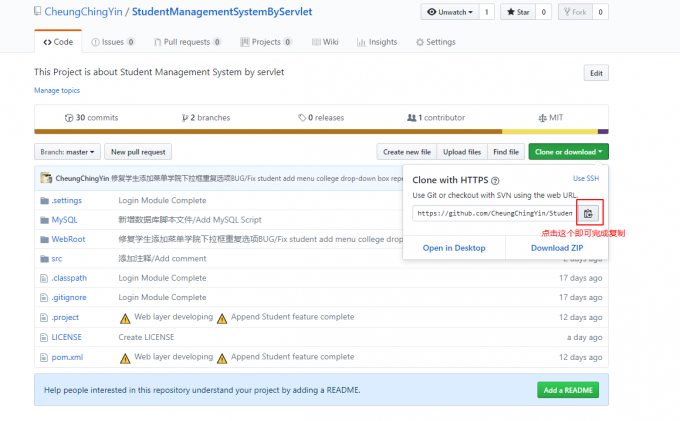Click Open in Desktop

pyautogui.click(x=454, y=248)
